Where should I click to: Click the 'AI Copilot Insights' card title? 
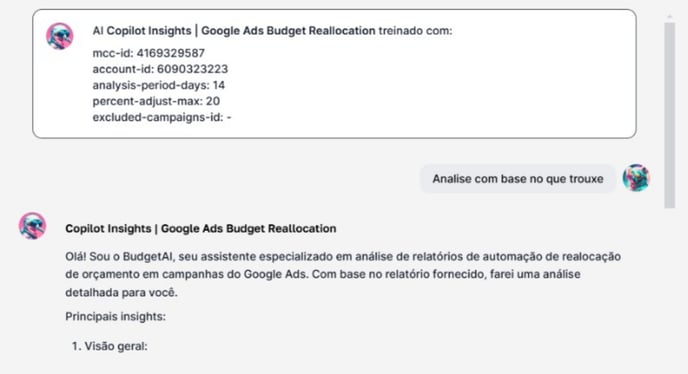[234, 31]
